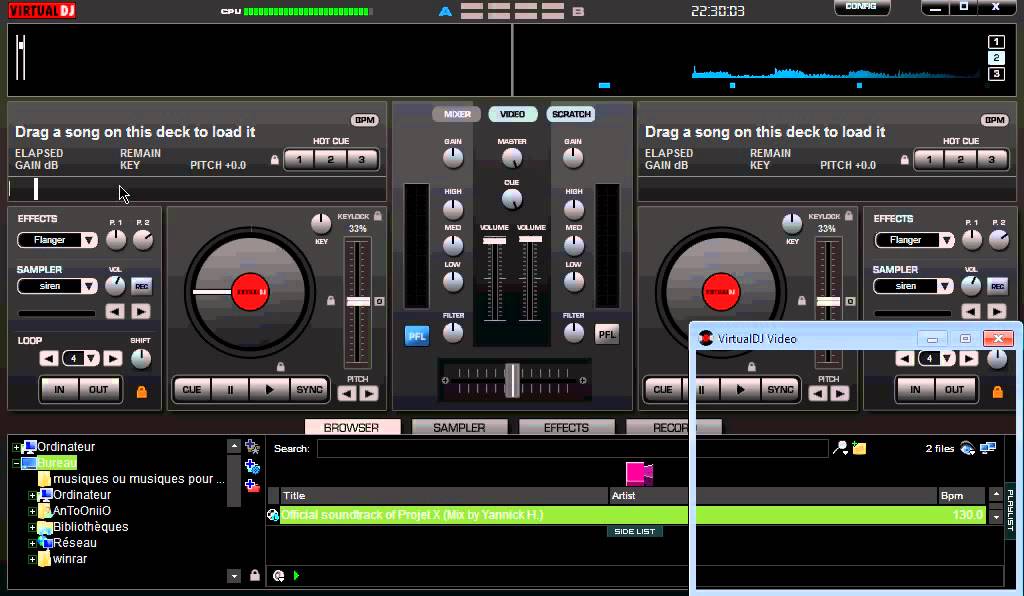Click the crossfader handle

click(x=513, y=380)
